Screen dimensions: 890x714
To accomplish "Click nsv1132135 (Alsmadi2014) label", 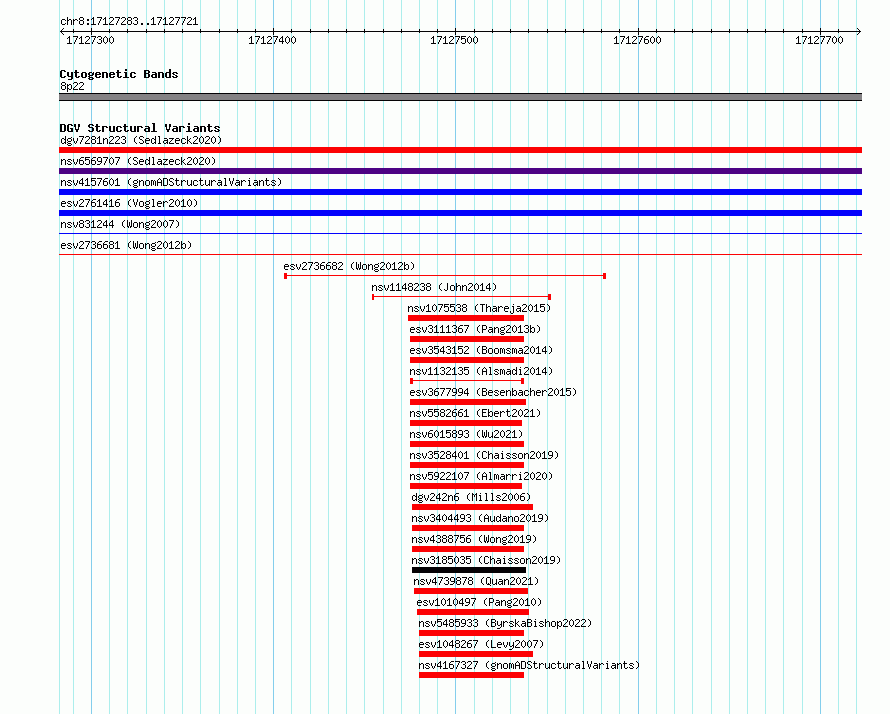I will tap(481, 371).
